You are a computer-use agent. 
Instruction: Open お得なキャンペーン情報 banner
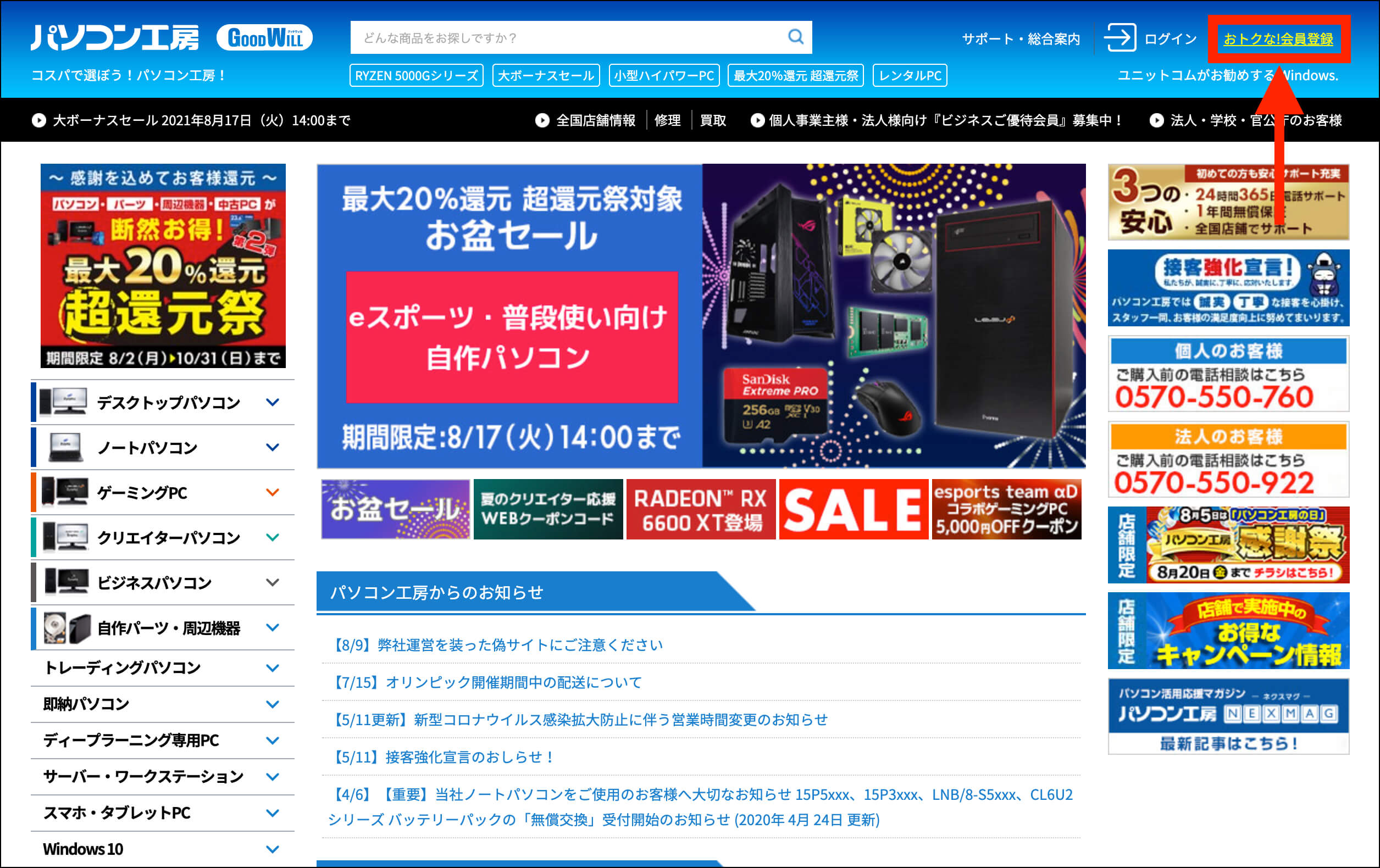1229,631
